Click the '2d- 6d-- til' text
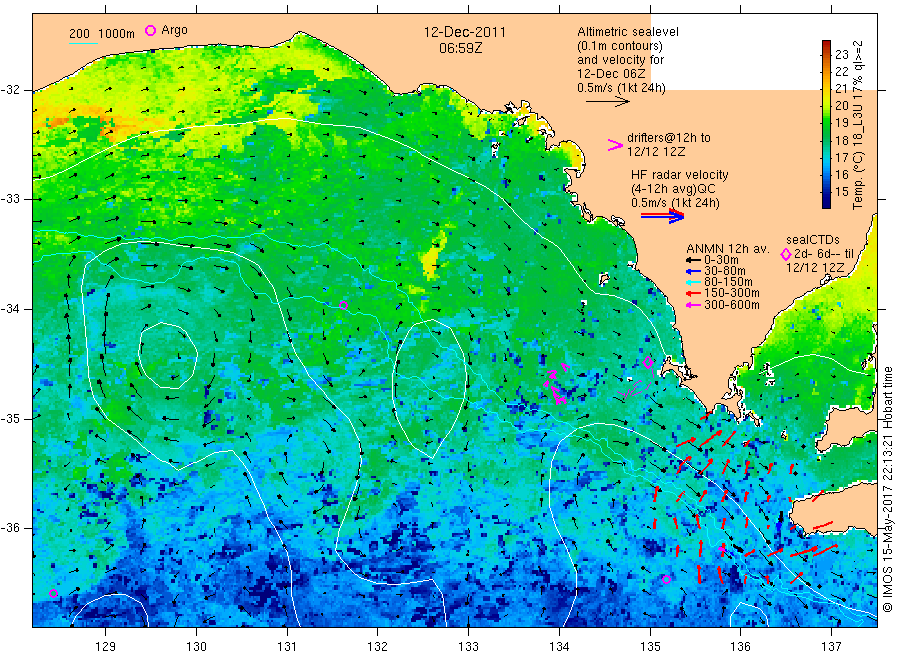The width and height of the screenshot is (900, 660). click(824, 254)
